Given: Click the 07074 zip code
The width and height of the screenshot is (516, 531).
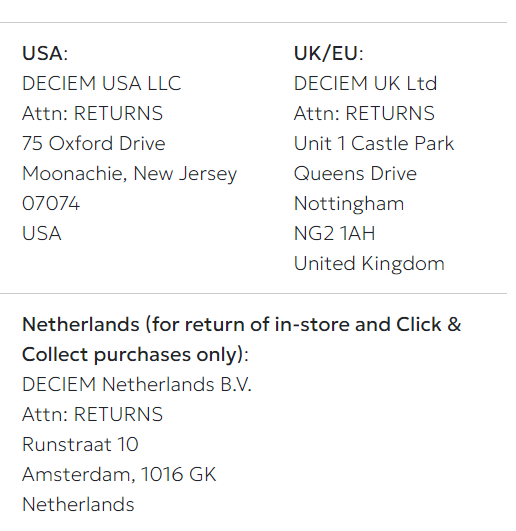Looking at the screenshot, I should click(51, 204).
